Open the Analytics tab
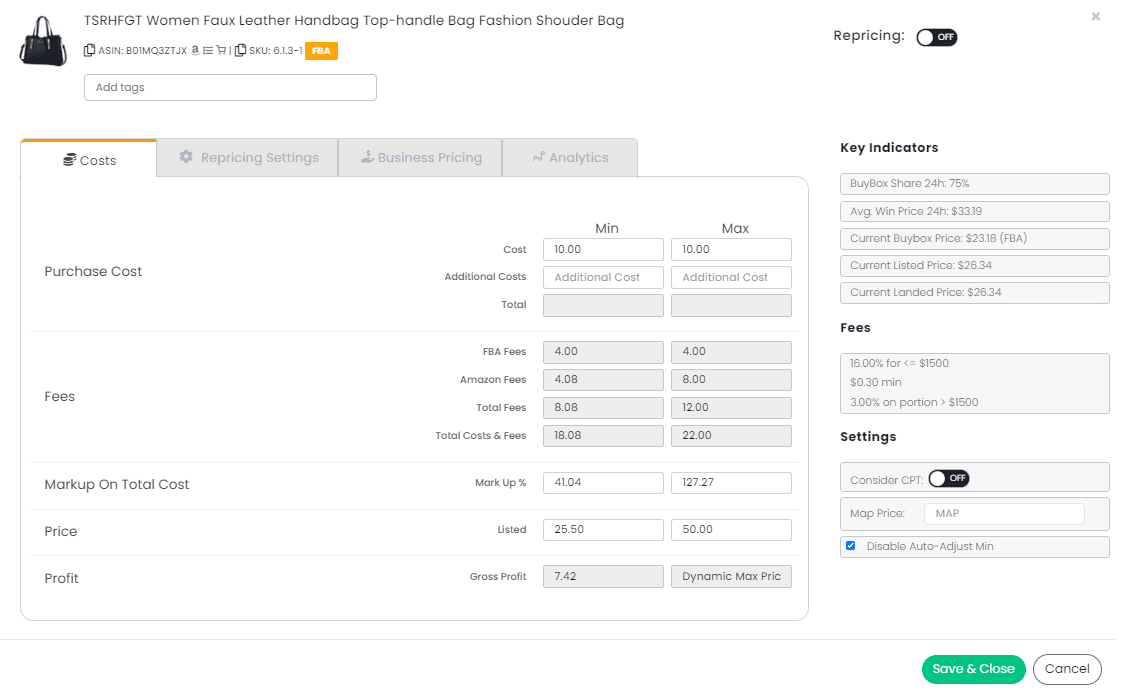The width and height of the screenshot is (1126, 696). pyautogui.click(x=570, y=157)
